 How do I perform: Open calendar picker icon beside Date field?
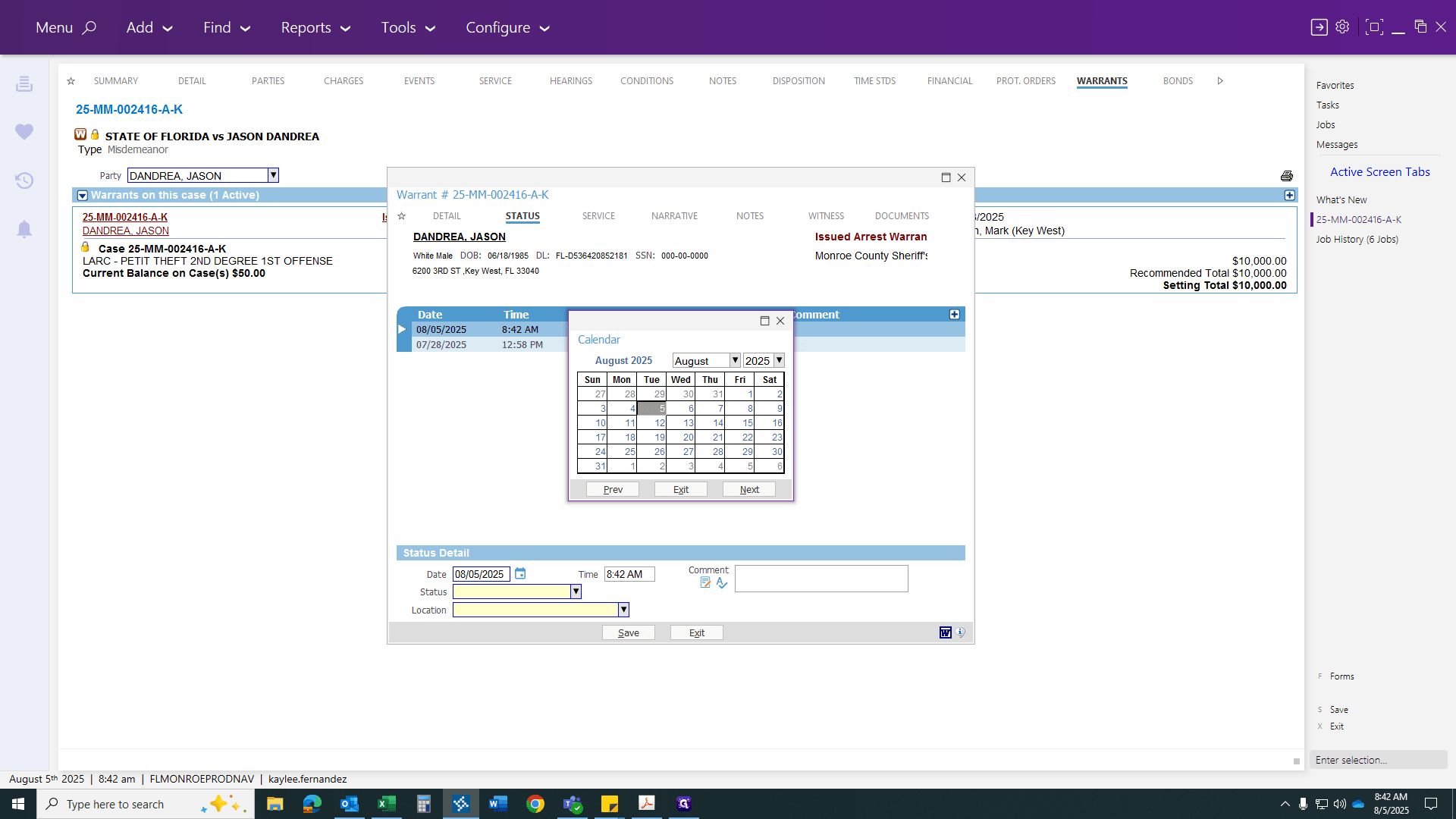520,574
